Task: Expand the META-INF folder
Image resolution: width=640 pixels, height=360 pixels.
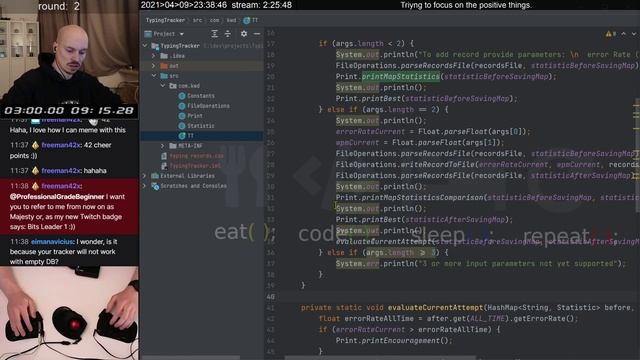Action: tap(163, 146)
